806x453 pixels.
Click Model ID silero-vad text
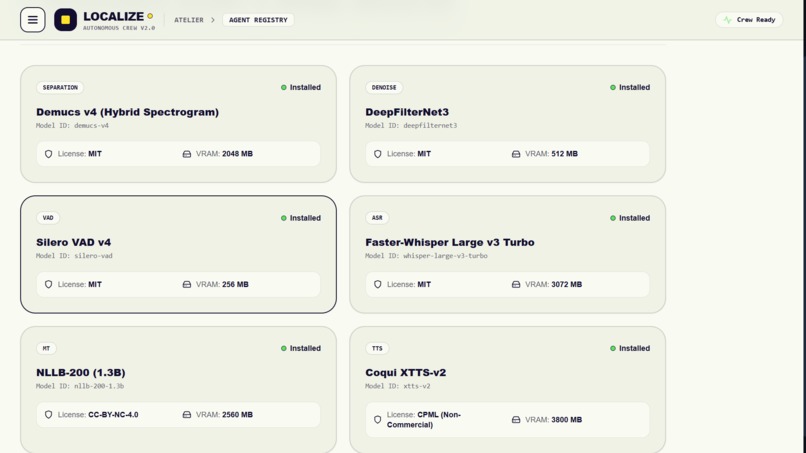(x=74, y=256)
